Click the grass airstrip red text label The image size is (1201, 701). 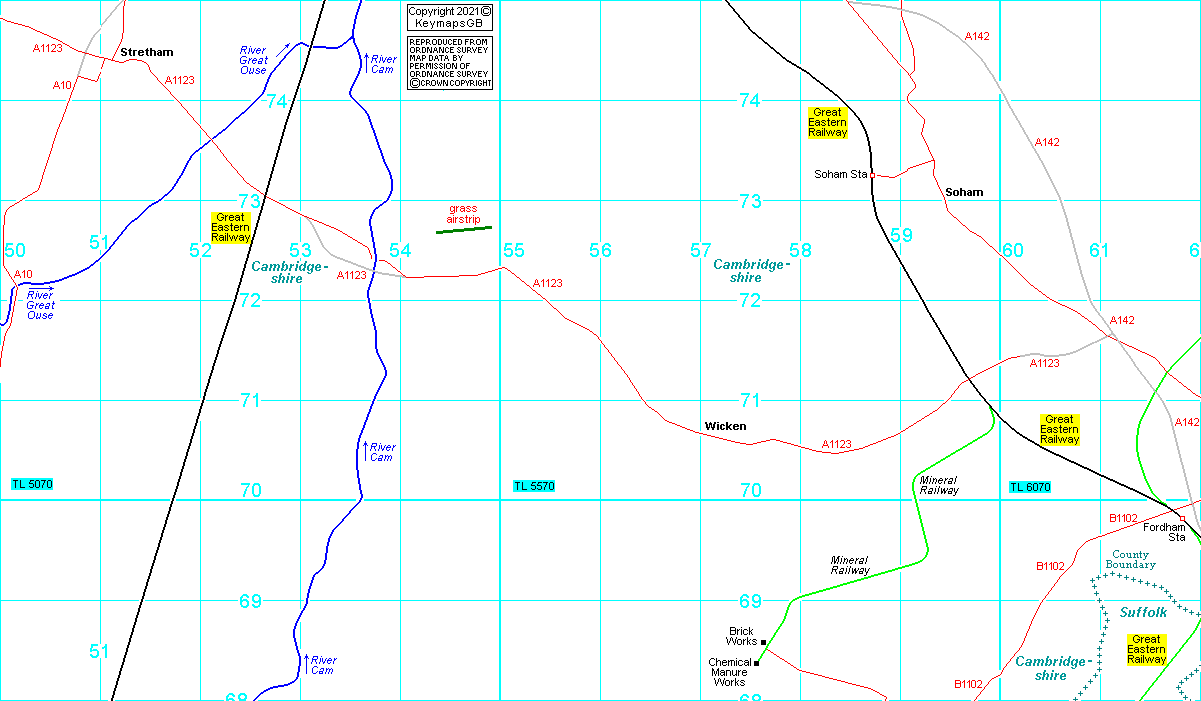point(463,213)
